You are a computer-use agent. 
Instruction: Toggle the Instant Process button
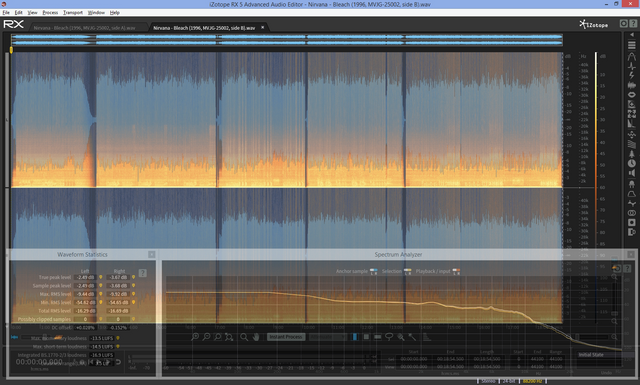pos(286,337)
